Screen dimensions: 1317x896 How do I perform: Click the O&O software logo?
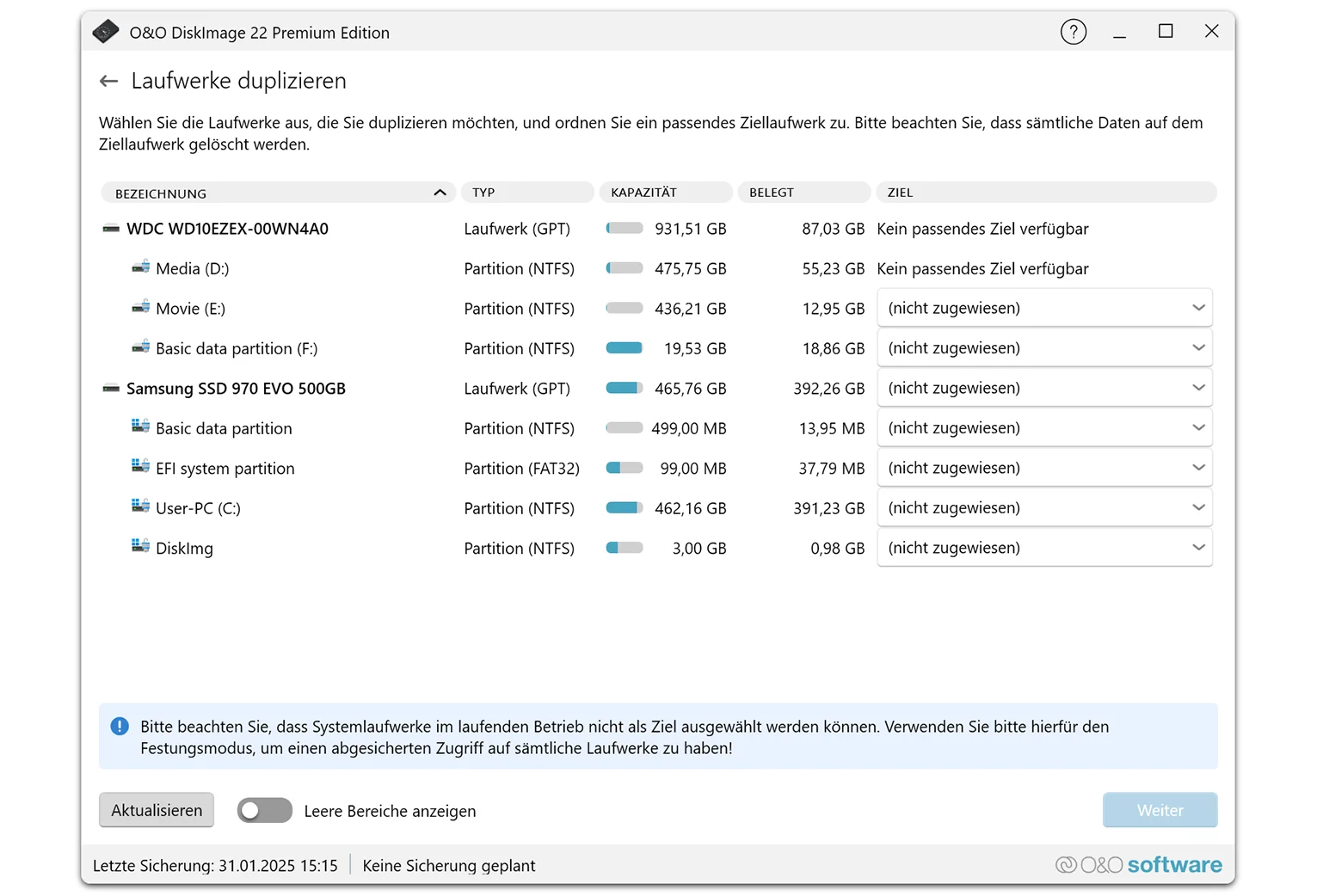(x=1138, y=865)
